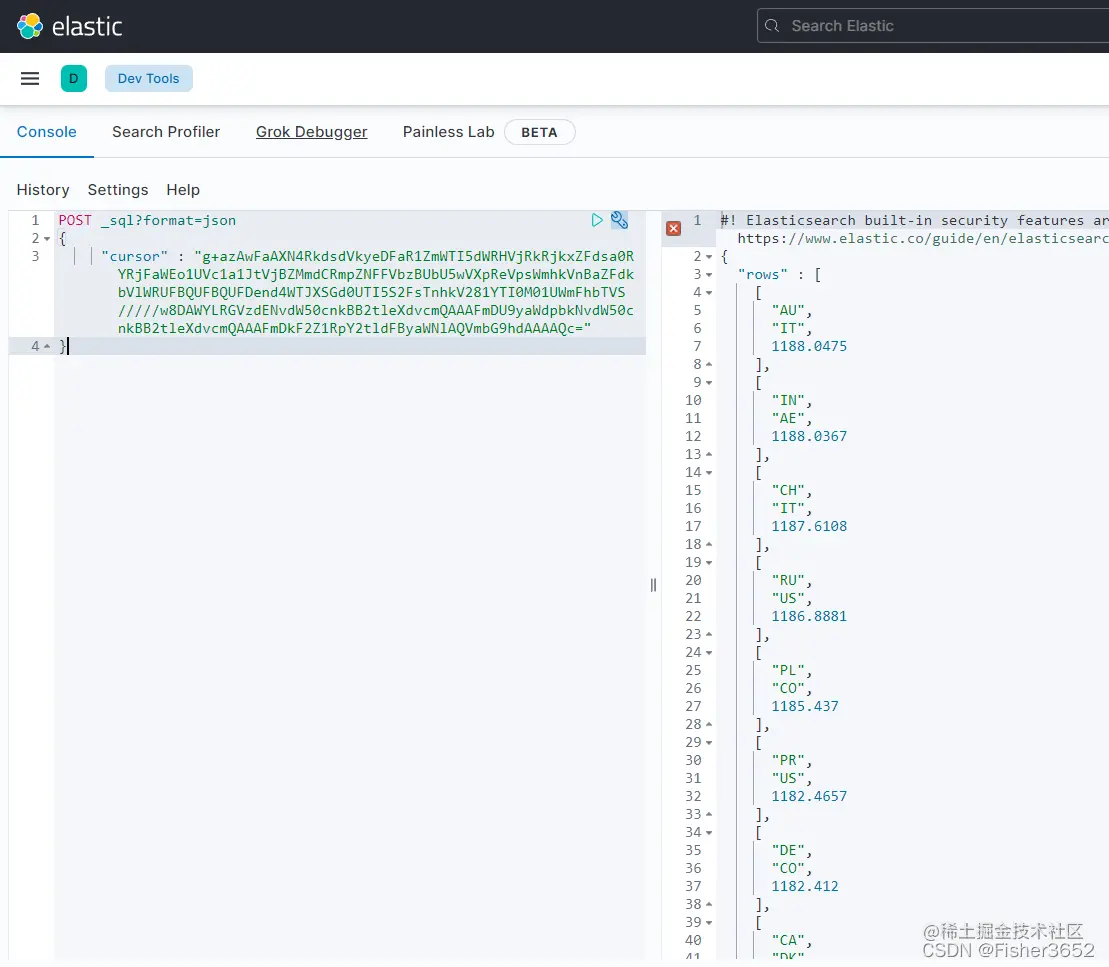Click the "PL" string in response
Screen dimensions: 1109x967
tap(788, 670)
